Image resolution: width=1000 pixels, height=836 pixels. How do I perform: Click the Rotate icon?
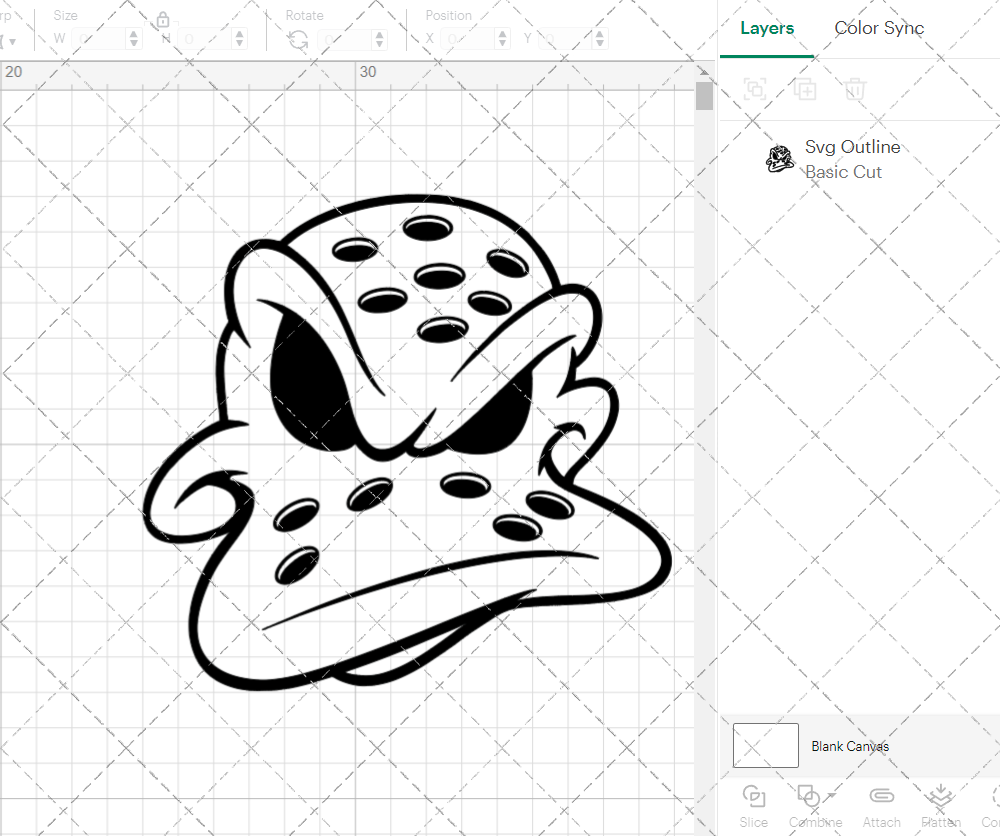(298, 40)
